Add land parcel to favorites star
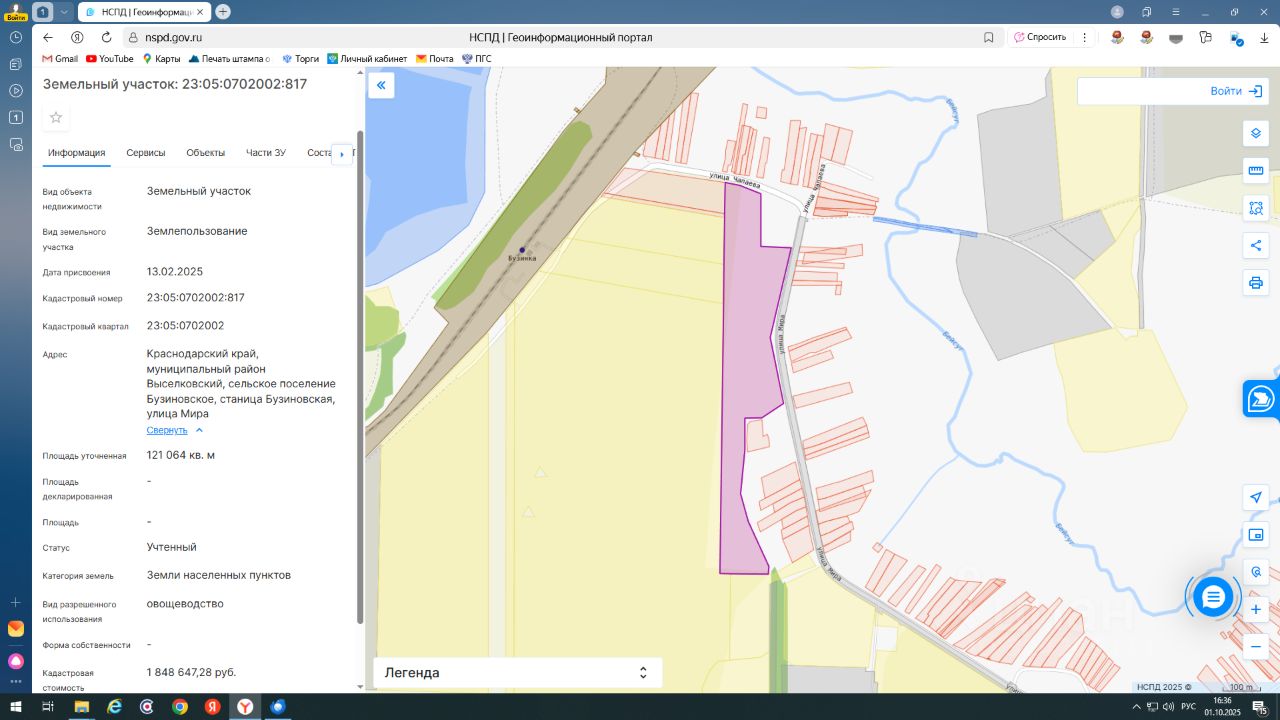 pos(56,118)
